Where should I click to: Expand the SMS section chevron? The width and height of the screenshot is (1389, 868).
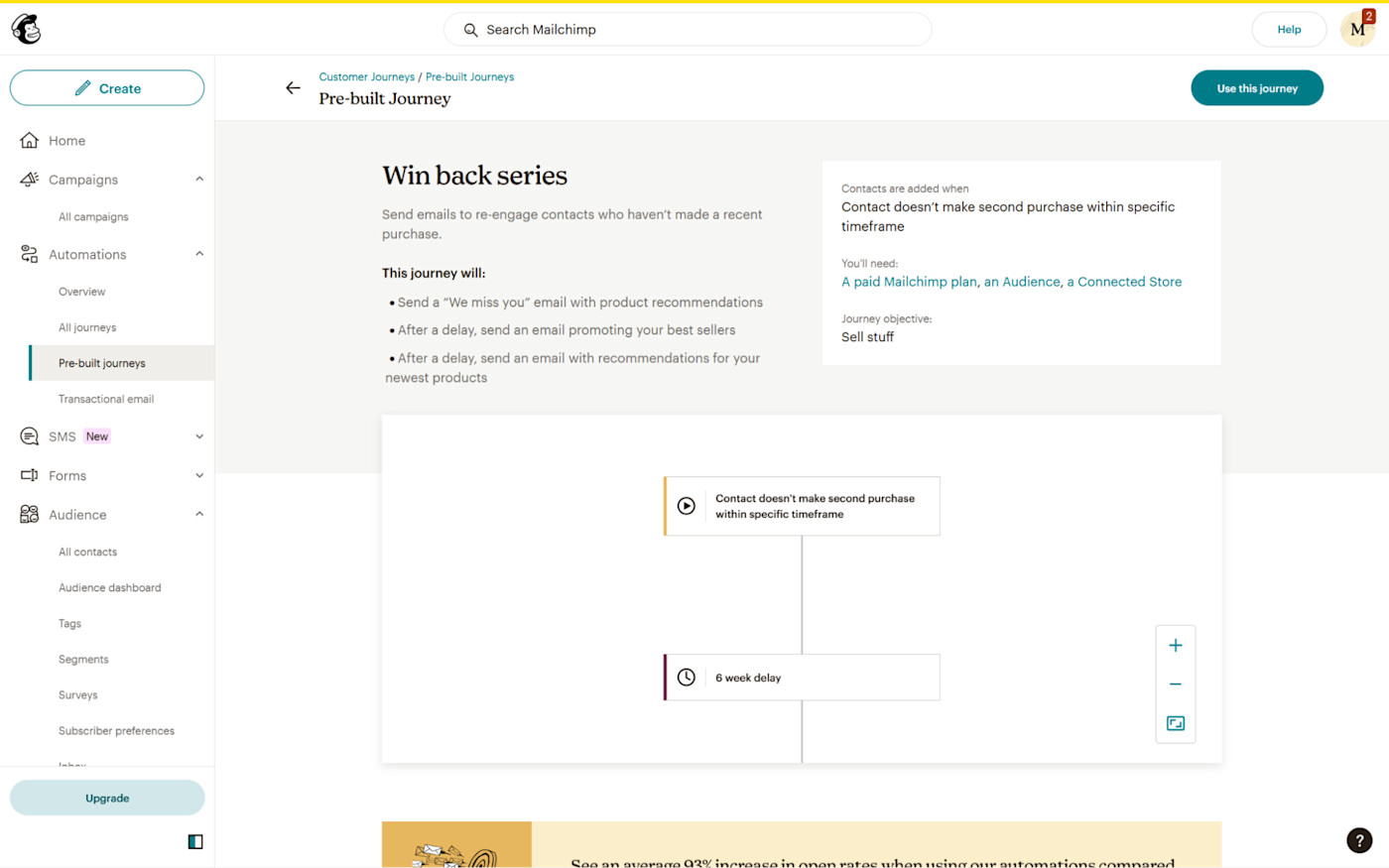tap(199, 436)
